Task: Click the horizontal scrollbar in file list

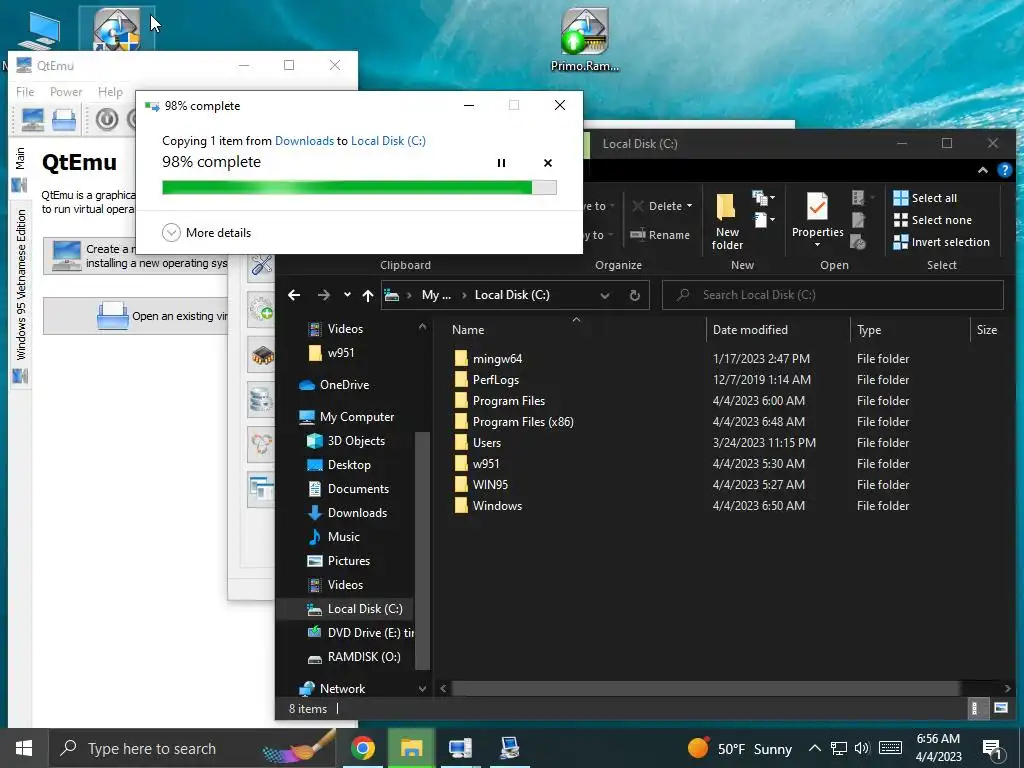Action: 705,688
